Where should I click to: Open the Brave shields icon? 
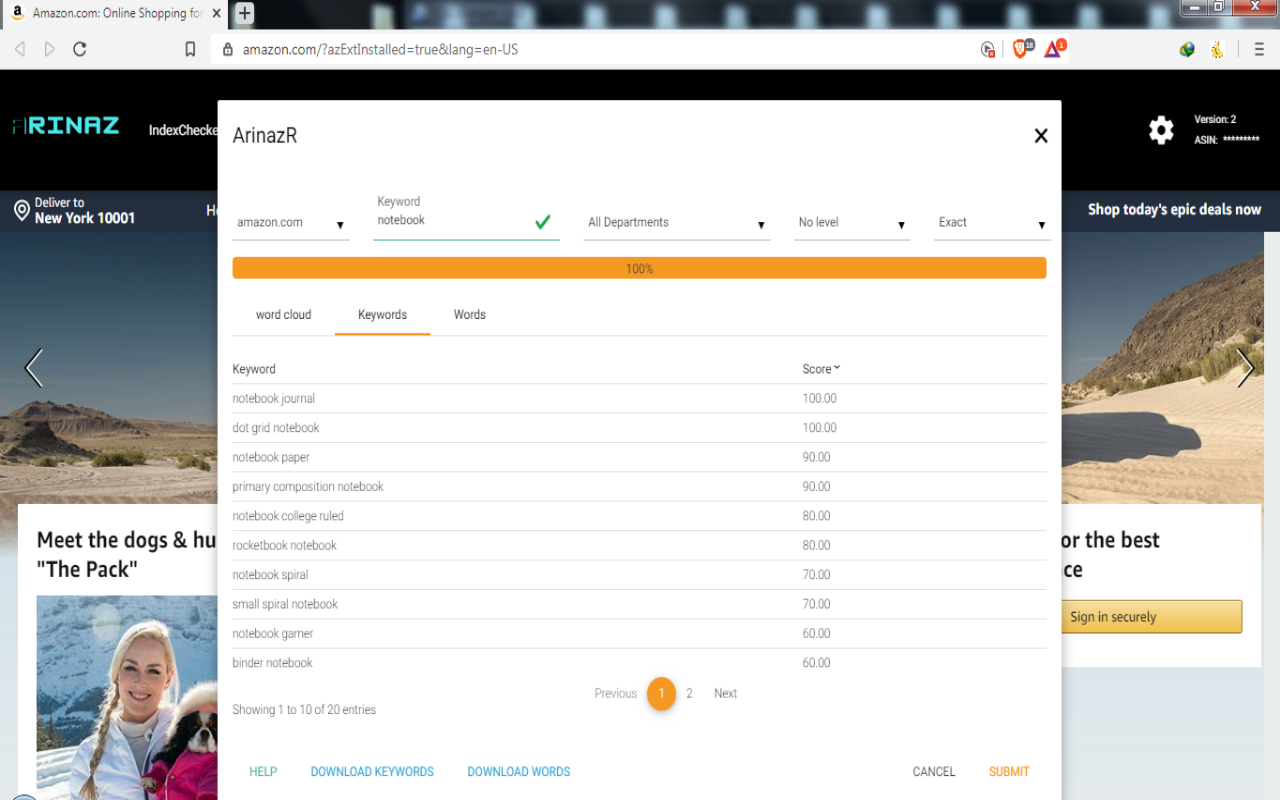1021,49
